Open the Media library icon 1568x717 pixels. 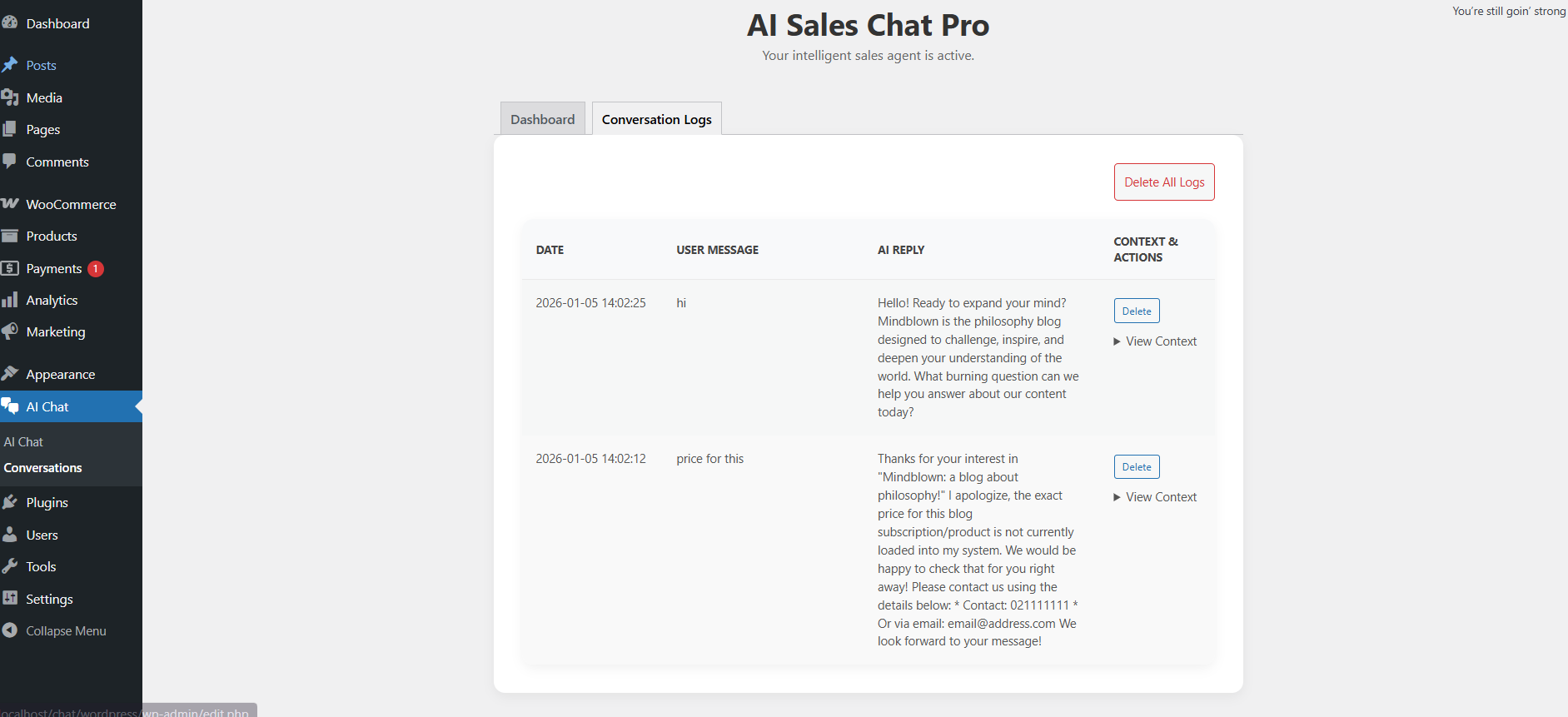pos(12,97)
